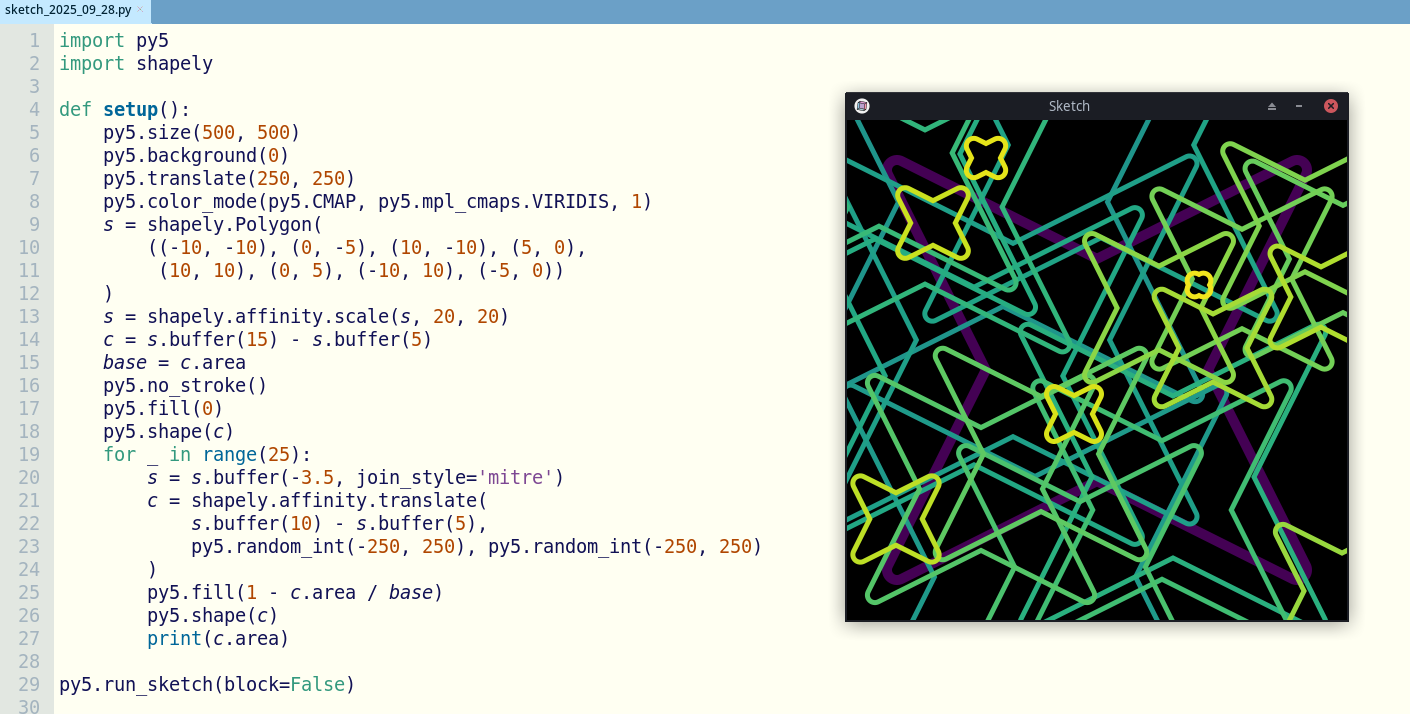Click the '(-10, -10)' first coordinate tuple
Viewport: 1410px width, 714px height.
tap(213, 247)
